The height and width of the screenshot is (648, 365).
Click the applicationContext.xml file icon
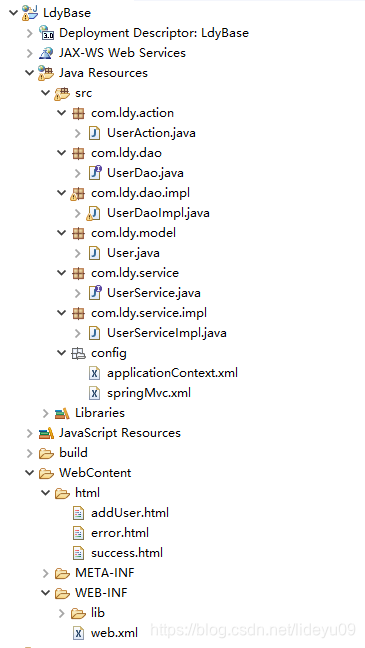[95, 373]
